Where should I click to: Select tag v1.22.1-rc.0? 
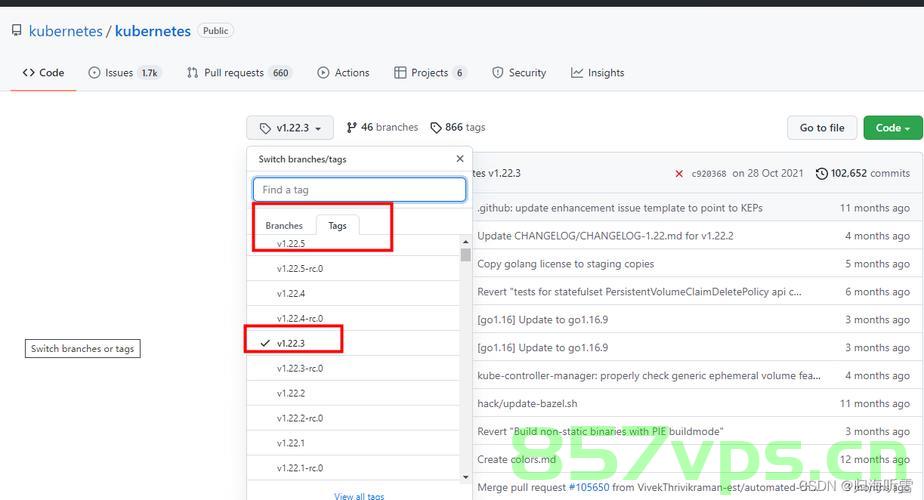pos(353,468)
